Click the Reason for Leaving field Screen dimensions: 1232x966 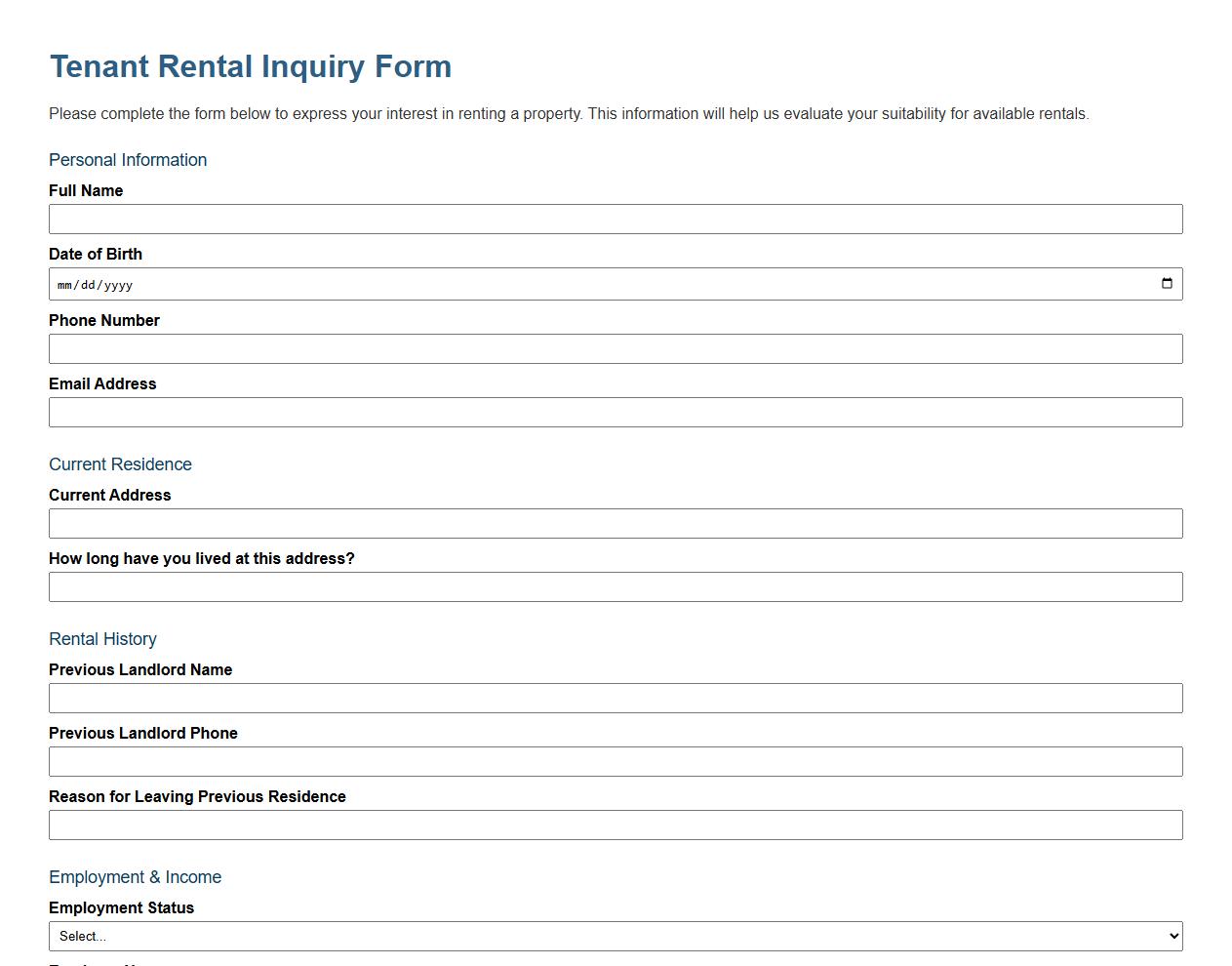(x=616, y=825)
